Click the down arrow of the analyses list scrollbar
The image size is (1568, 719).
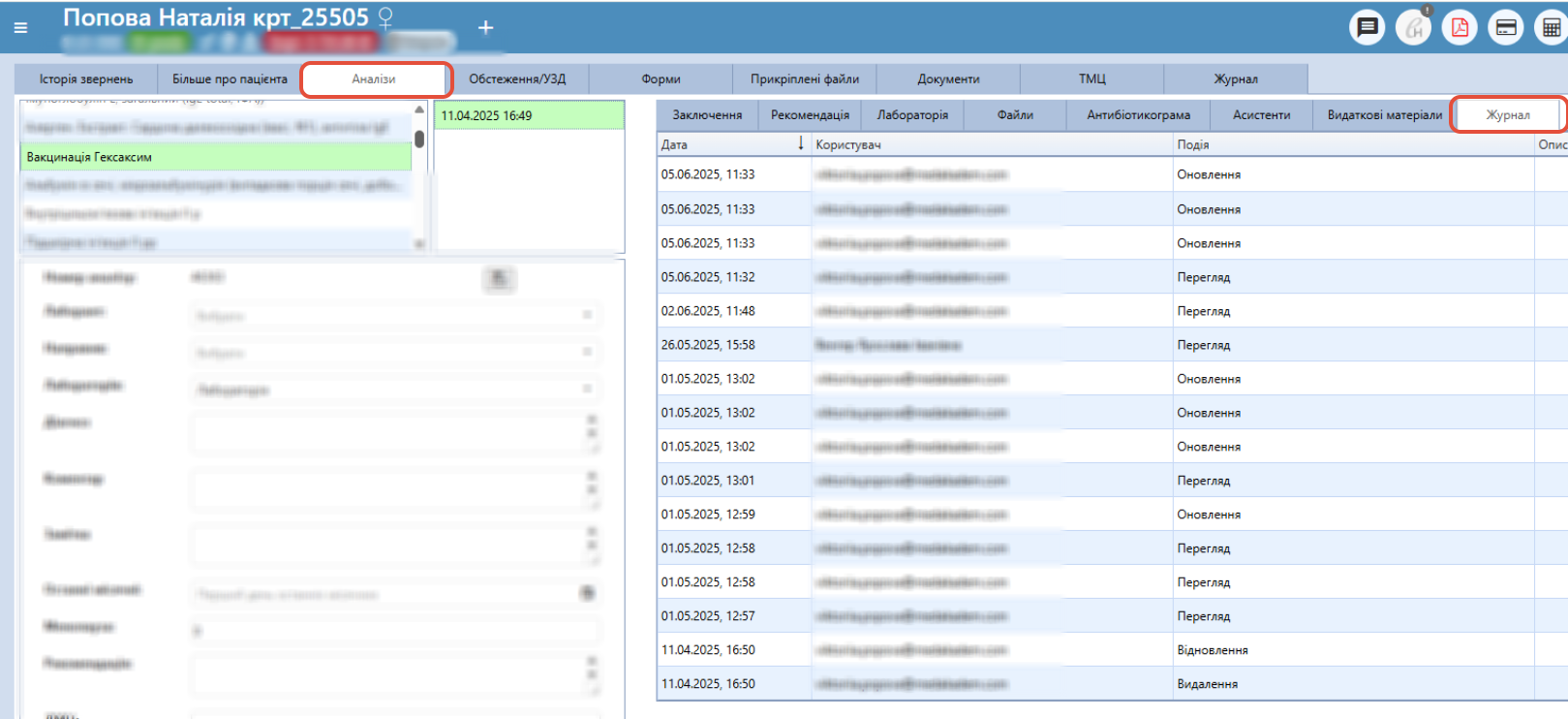tap(419, 244)
